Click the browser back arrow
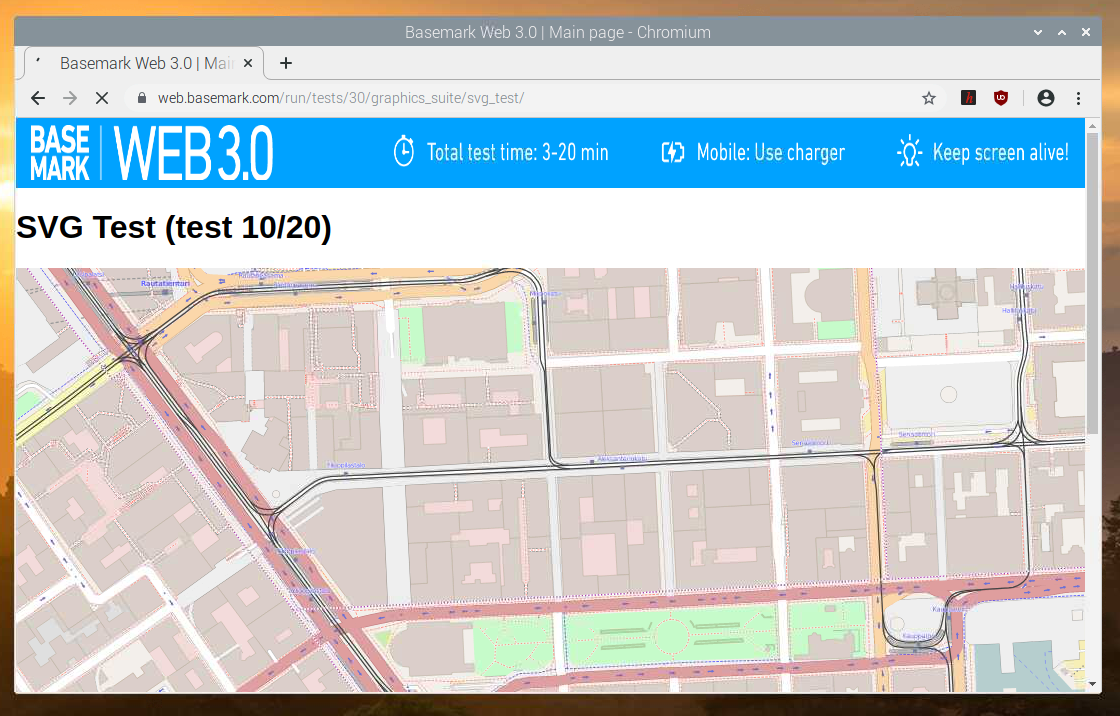The width and height of the screenshot is (1120, 716). click(x=38, y=98)
